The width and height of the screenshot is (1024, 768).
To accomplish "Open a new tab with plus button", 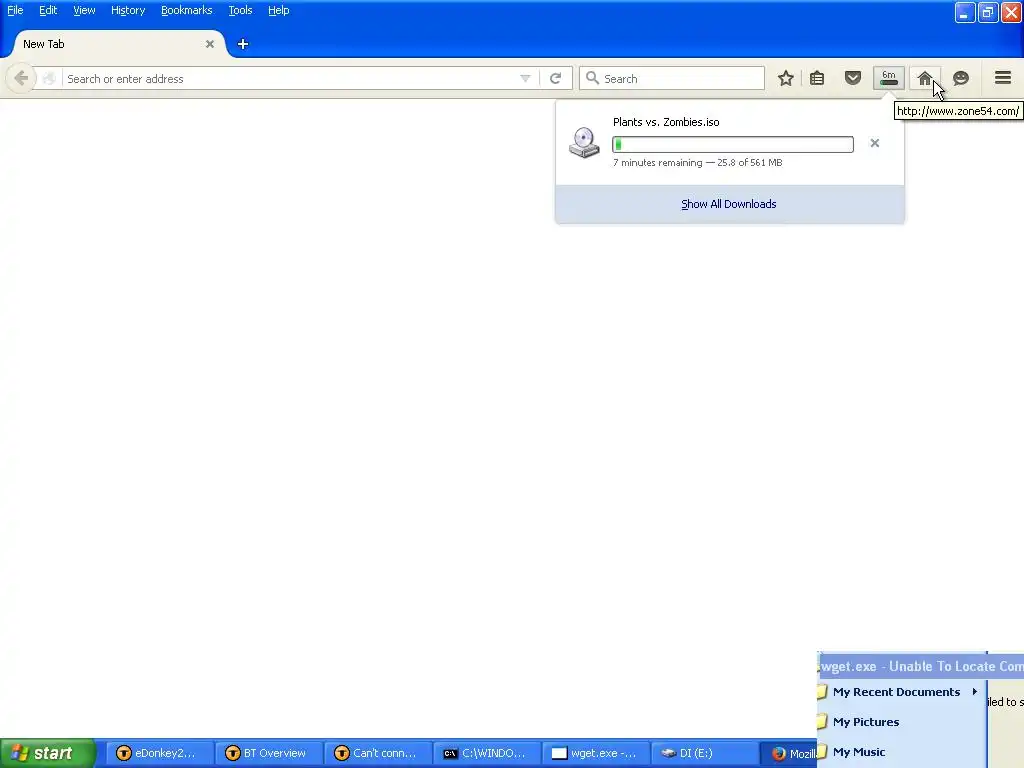I will pyautogui.click(x=243, y=44).
